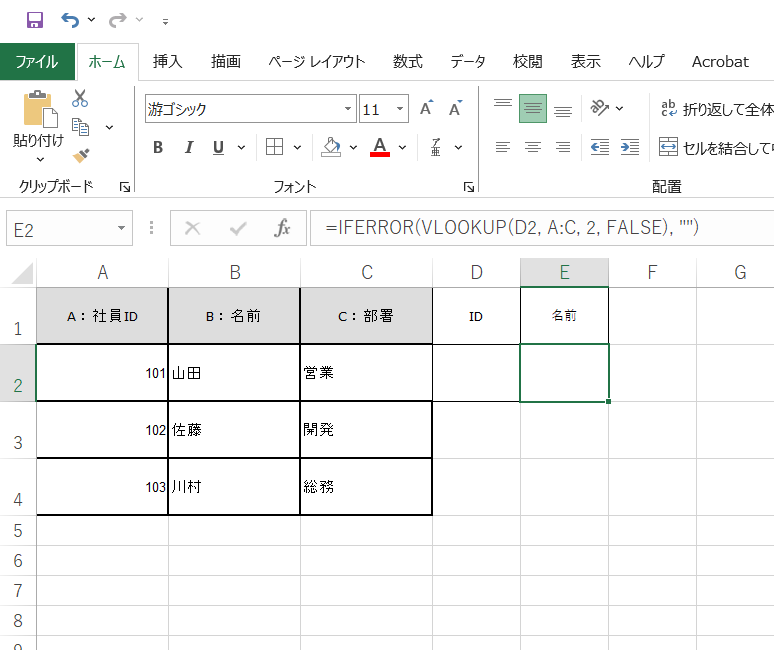Switch to the 挿入 ribbon tab

[x=167, y=61]
